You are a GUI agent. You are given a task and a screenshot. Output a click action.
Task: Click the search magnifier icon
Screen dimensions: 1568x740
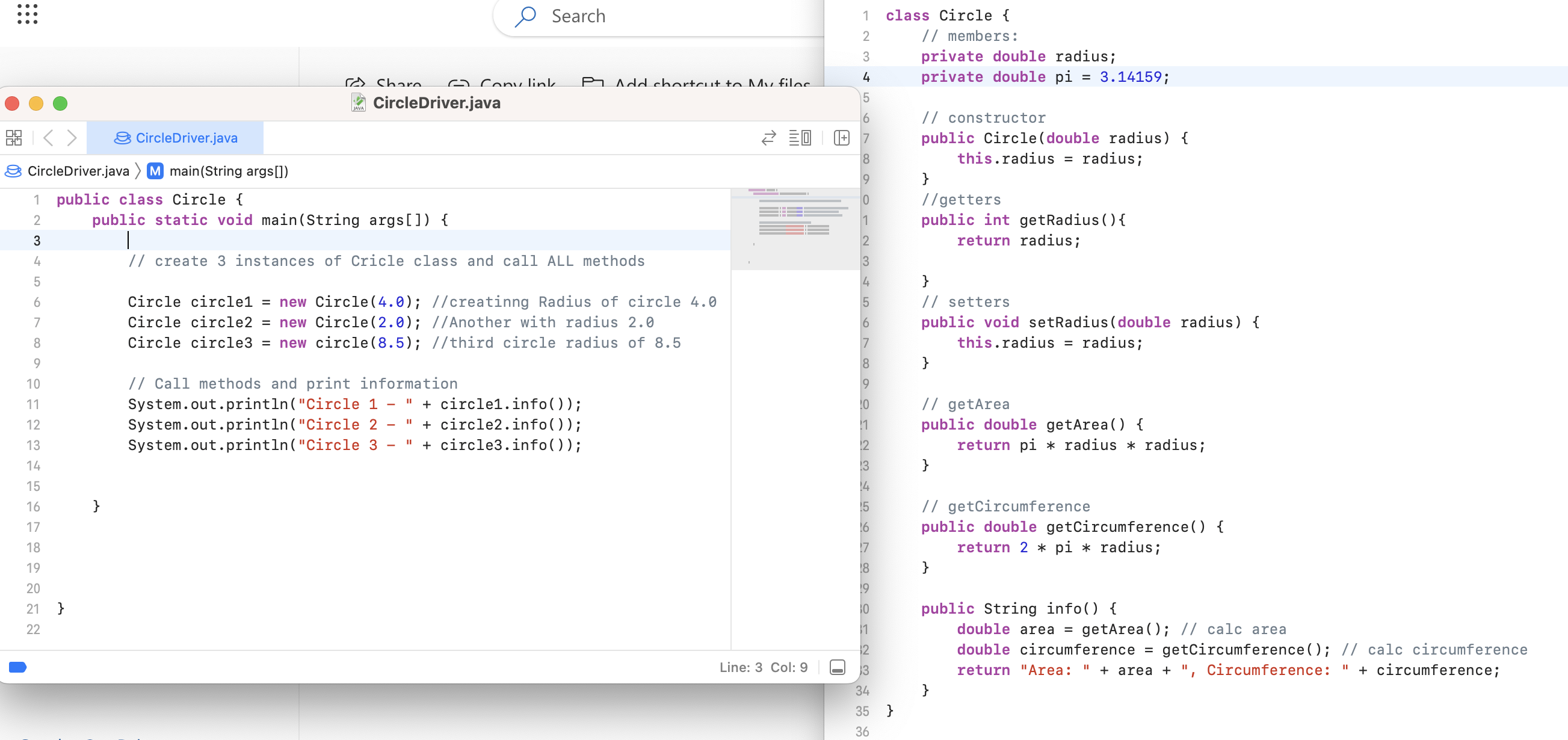tap(525, 16)
